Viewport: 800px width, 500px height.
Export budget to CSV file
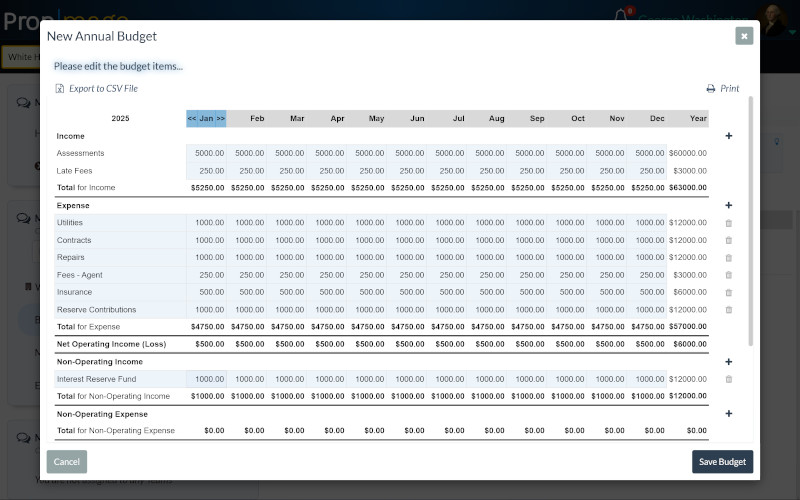click(97, 89)
